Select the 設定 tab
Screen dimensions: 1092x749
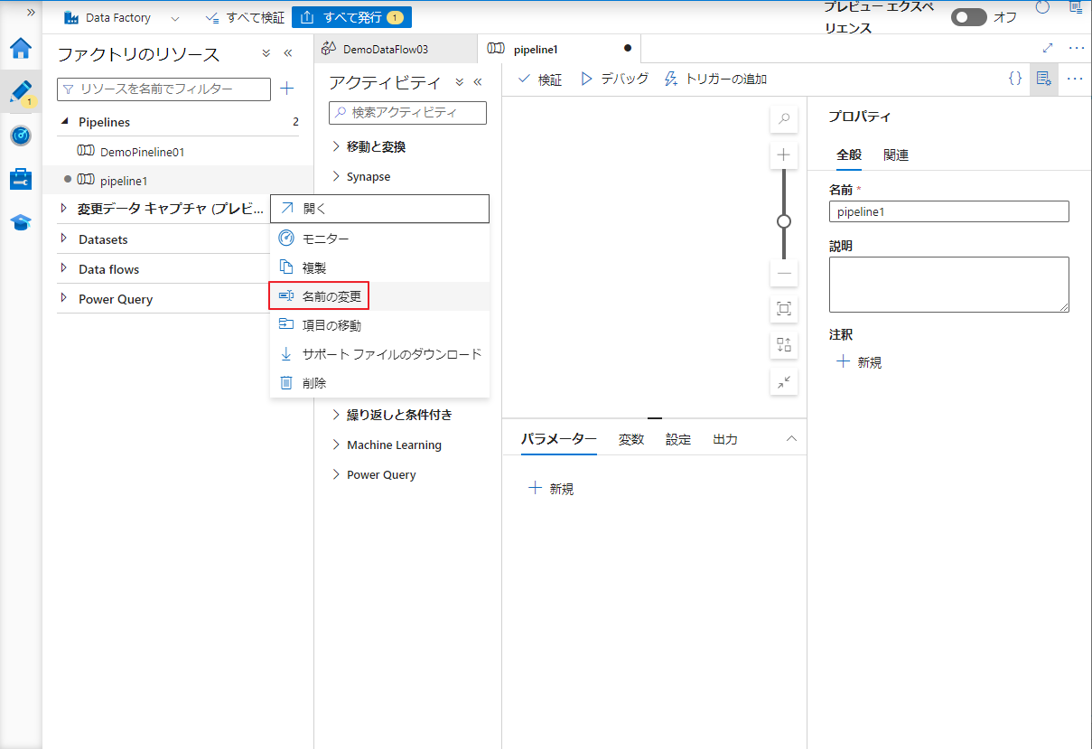[678, 439]
